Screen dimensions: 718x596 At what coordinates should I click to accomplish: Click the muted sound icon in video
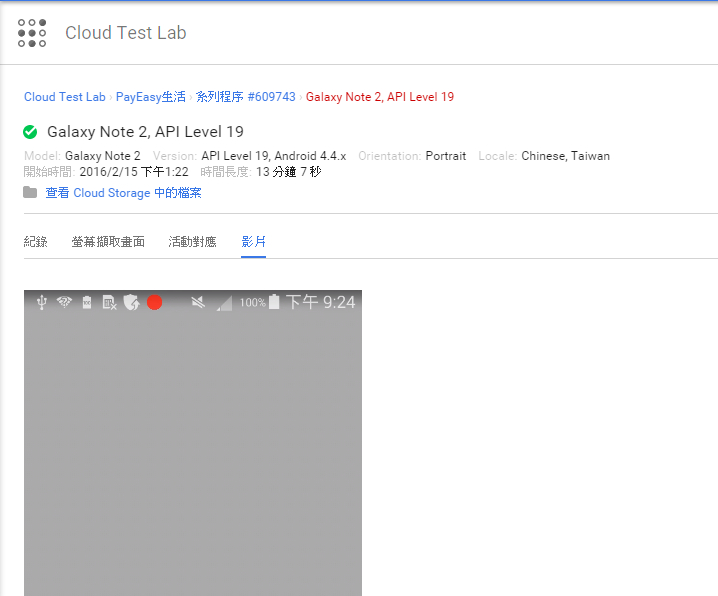(x=198, y=303)
